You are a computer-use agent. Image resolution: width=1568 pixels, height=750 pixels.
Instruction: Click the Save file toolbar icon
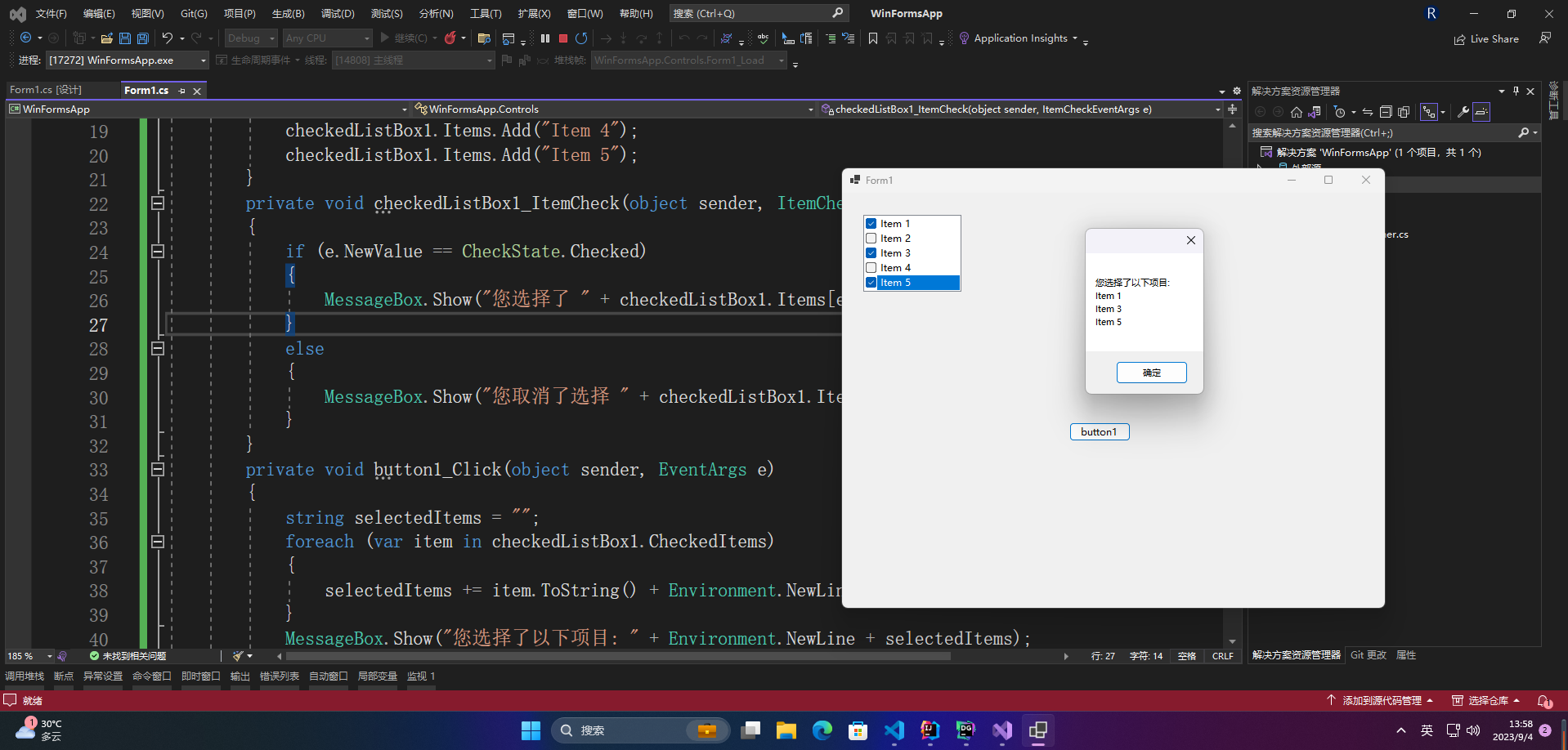(x=125, y=38)
